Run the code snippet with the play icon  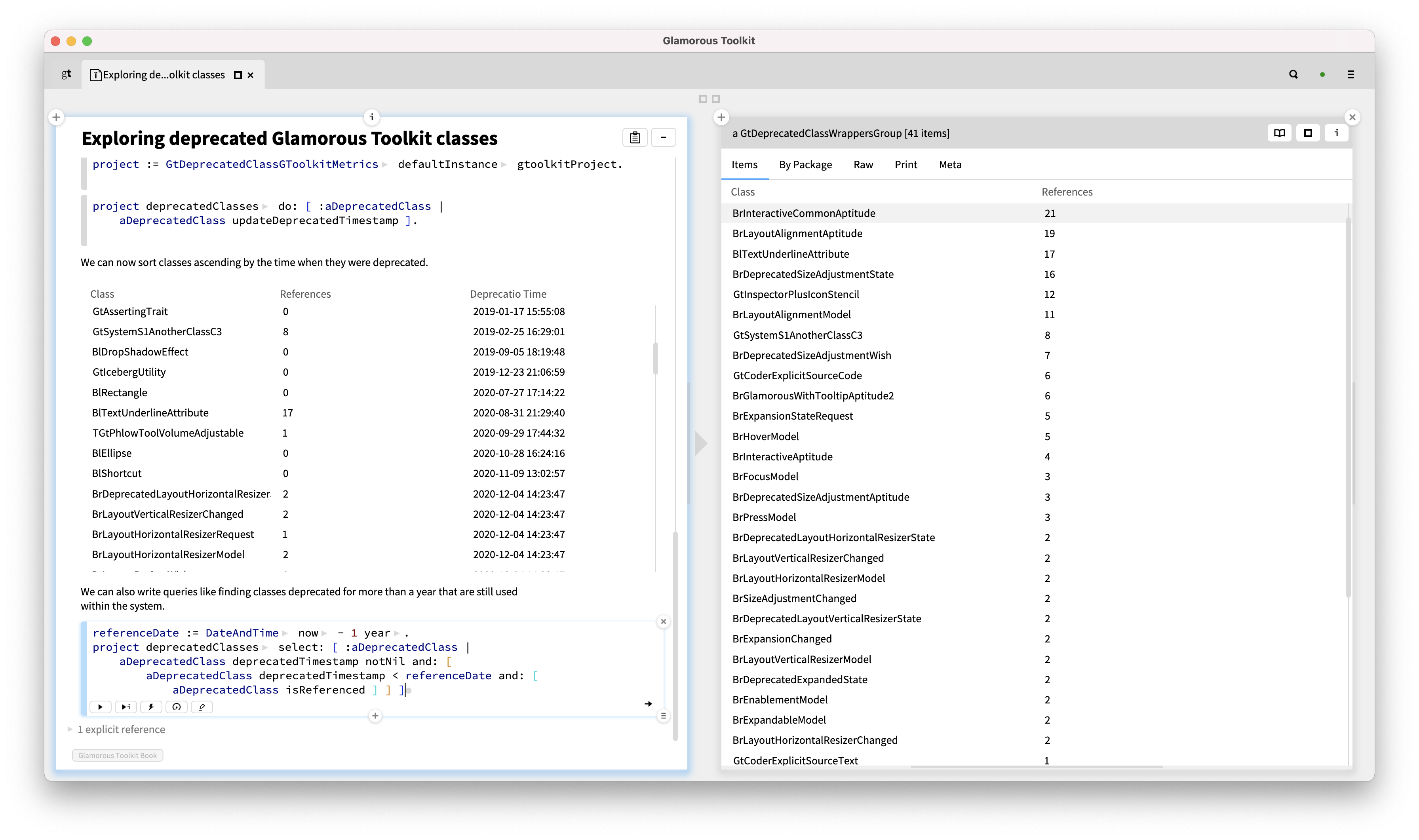click(x=100, y=707)
